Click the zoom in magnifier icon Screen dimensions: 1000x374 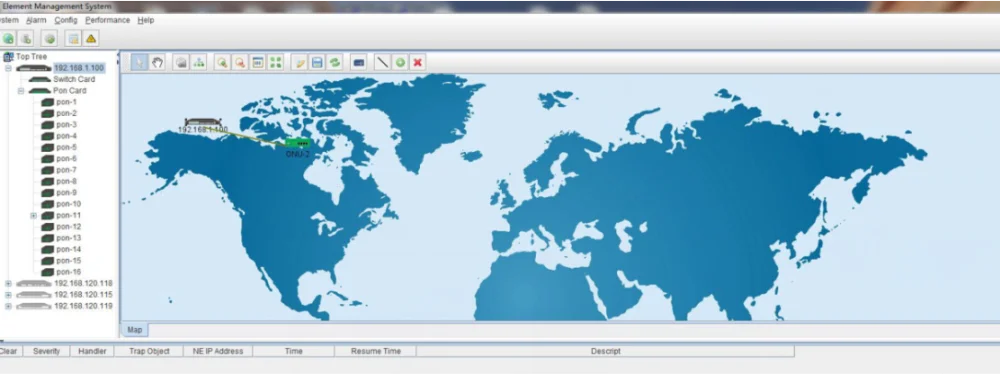point(222,63)
